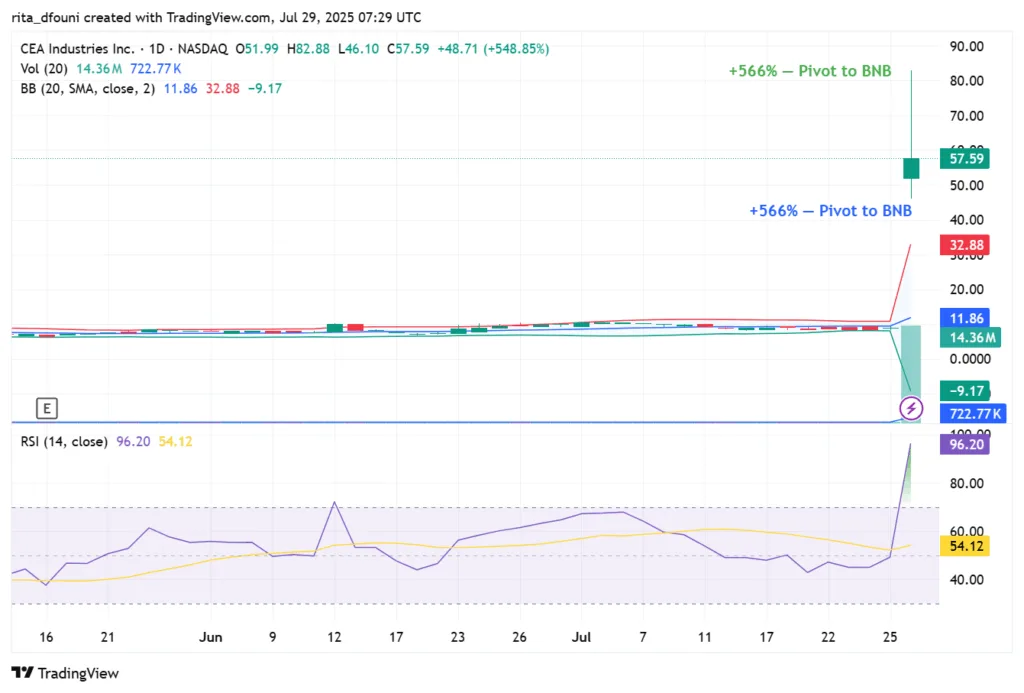Viewport: 1024px width, 693px height.
Task: Click the 70.00 price axis label
Action: 967,116
